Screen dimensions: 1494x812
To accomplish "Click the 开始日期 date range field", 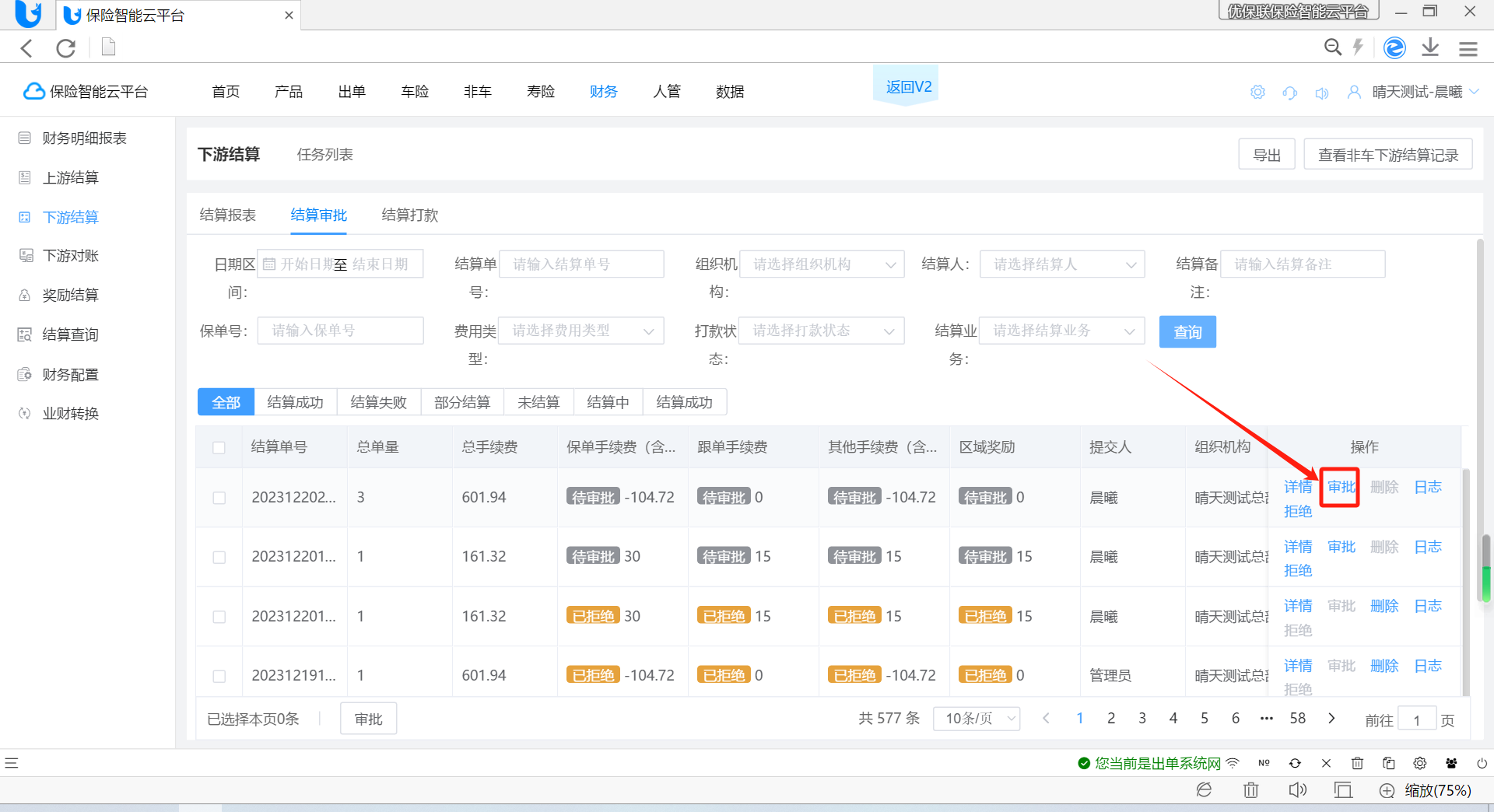I will (x=341, y=264).
